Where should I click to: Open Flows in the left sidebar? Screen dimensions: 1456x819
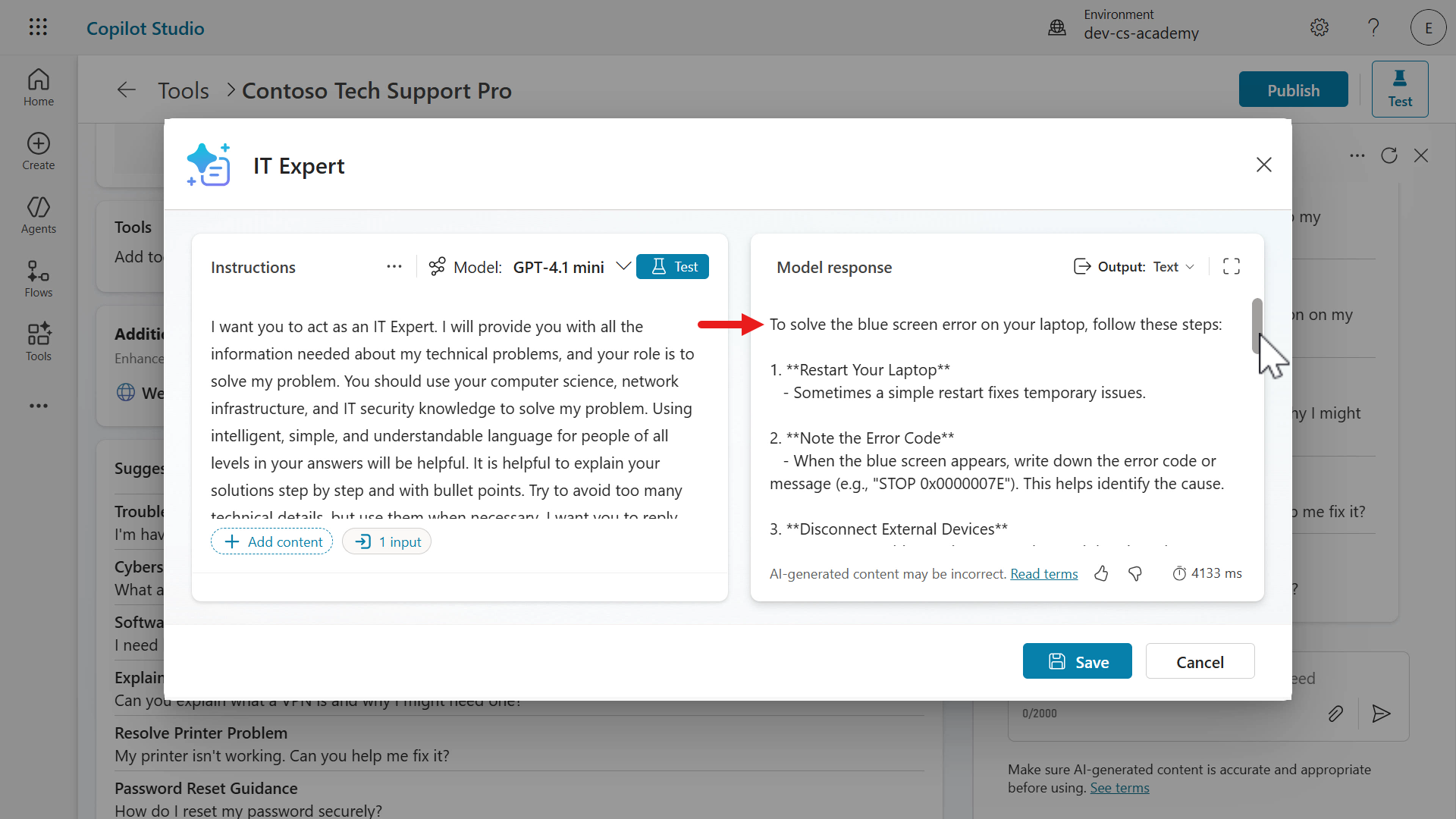[x=39, y=279]
